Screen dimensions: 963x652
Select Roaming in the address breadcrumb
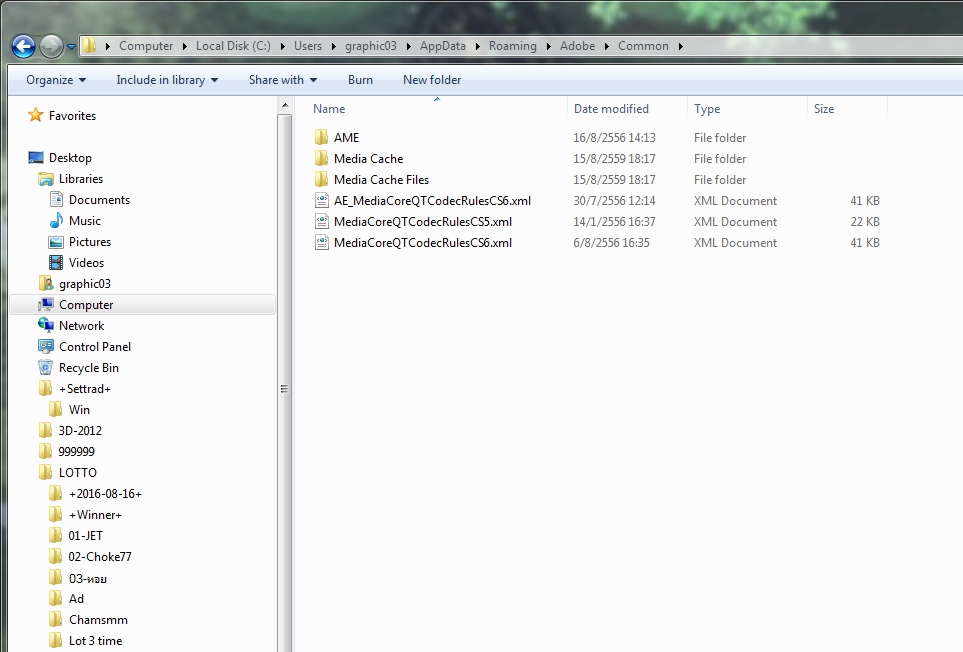coord(513,46)
